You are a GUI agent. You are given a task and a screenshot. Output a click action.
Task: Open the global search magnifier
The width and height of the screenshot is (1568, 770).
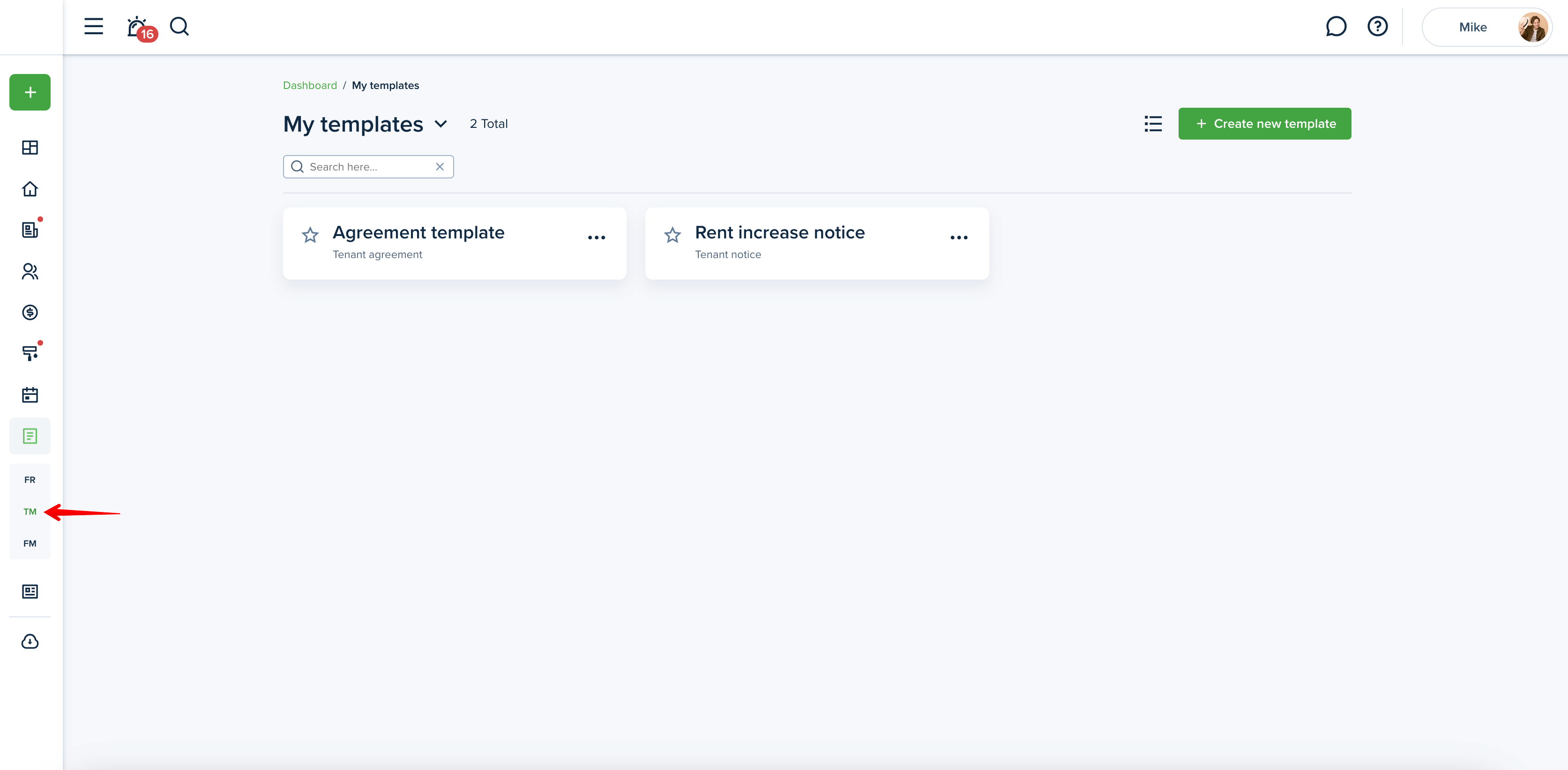(x=179, y=27)
